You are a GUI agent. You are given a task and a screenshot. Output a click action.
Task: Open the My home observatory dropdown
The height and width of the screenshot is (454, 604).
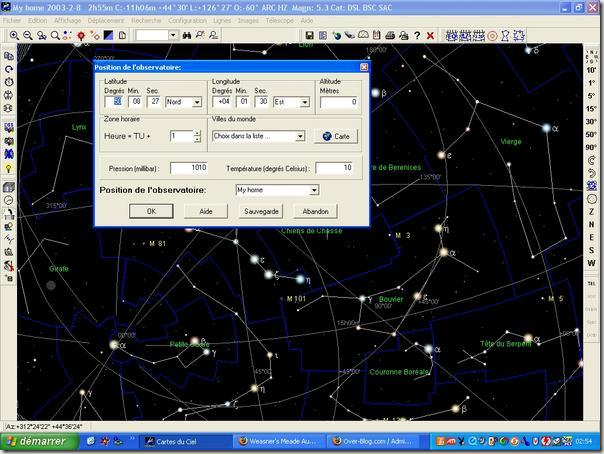click(314, 190)
